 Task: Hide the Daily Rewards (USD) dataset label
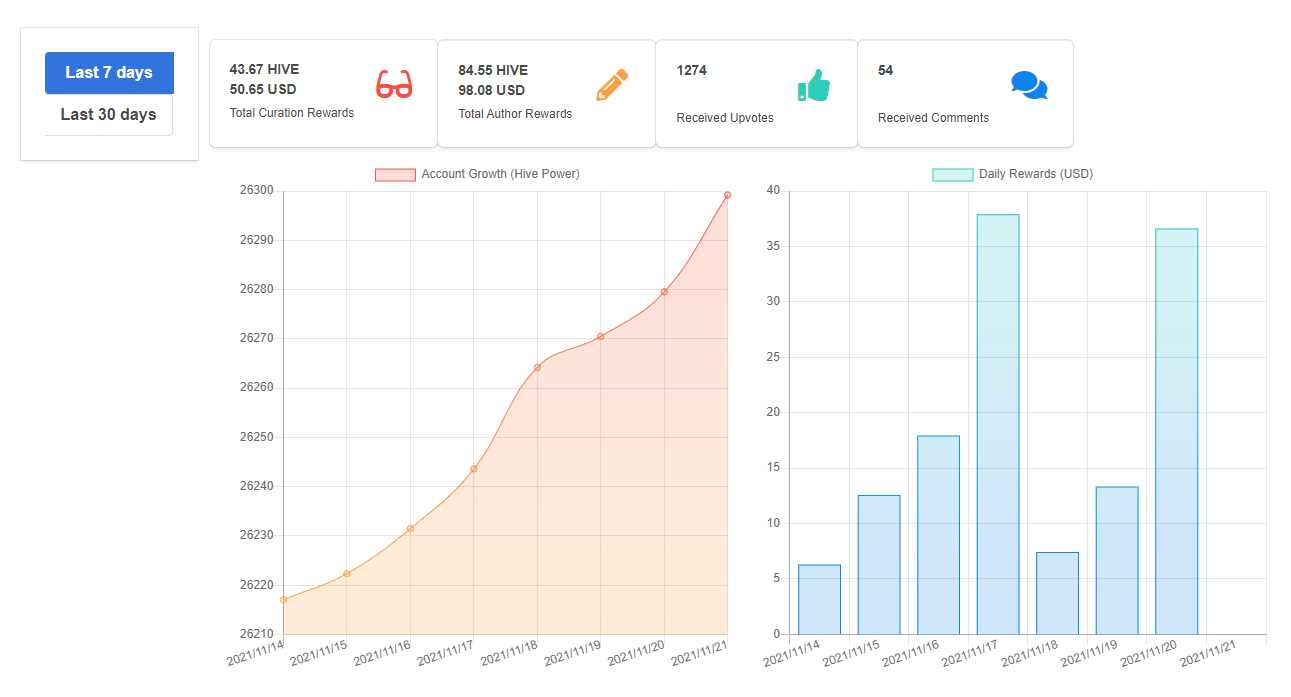[x=1036, y=174]
